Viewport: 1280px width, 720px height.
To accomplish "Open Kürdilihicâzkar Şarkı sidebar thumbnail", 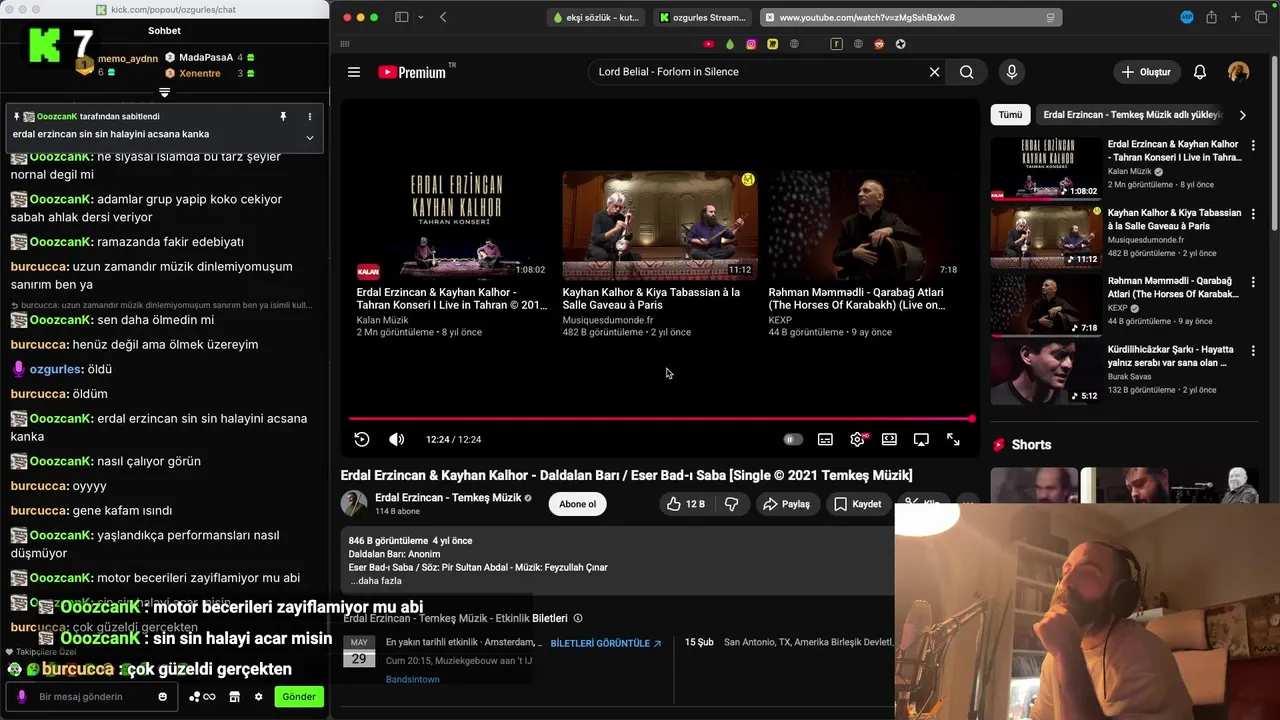I will [1046, 374].
